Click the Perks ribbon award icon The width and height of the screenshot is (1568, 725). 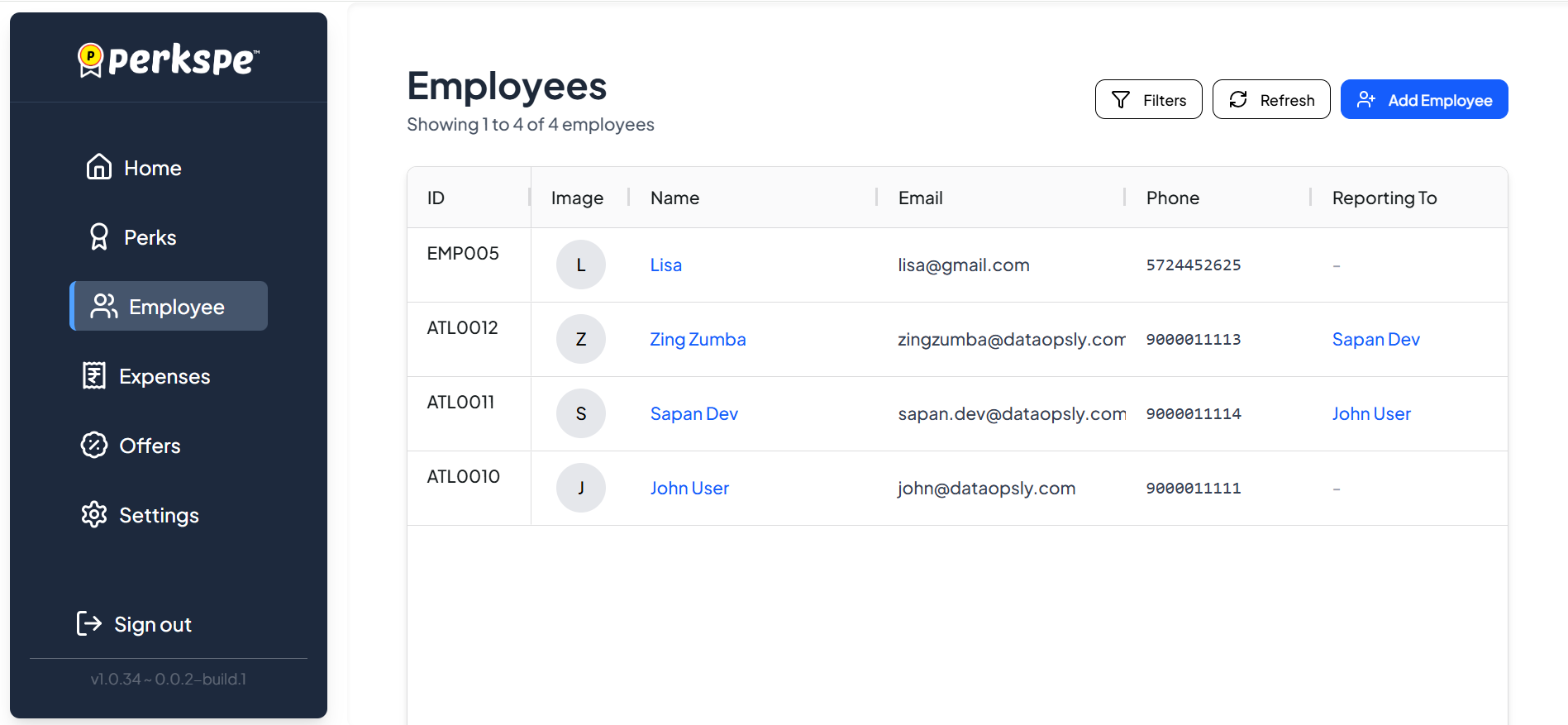[99, 237]
